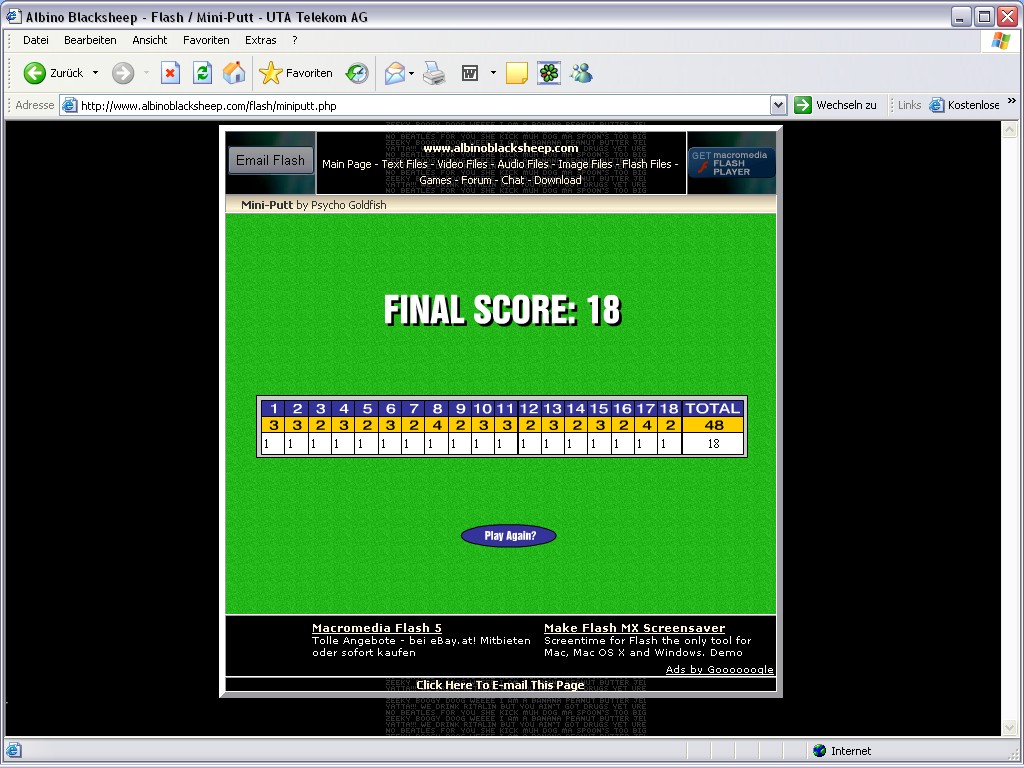
Task: Open the Macromedia Flash 5 ad link
Action: click(377, 628)
